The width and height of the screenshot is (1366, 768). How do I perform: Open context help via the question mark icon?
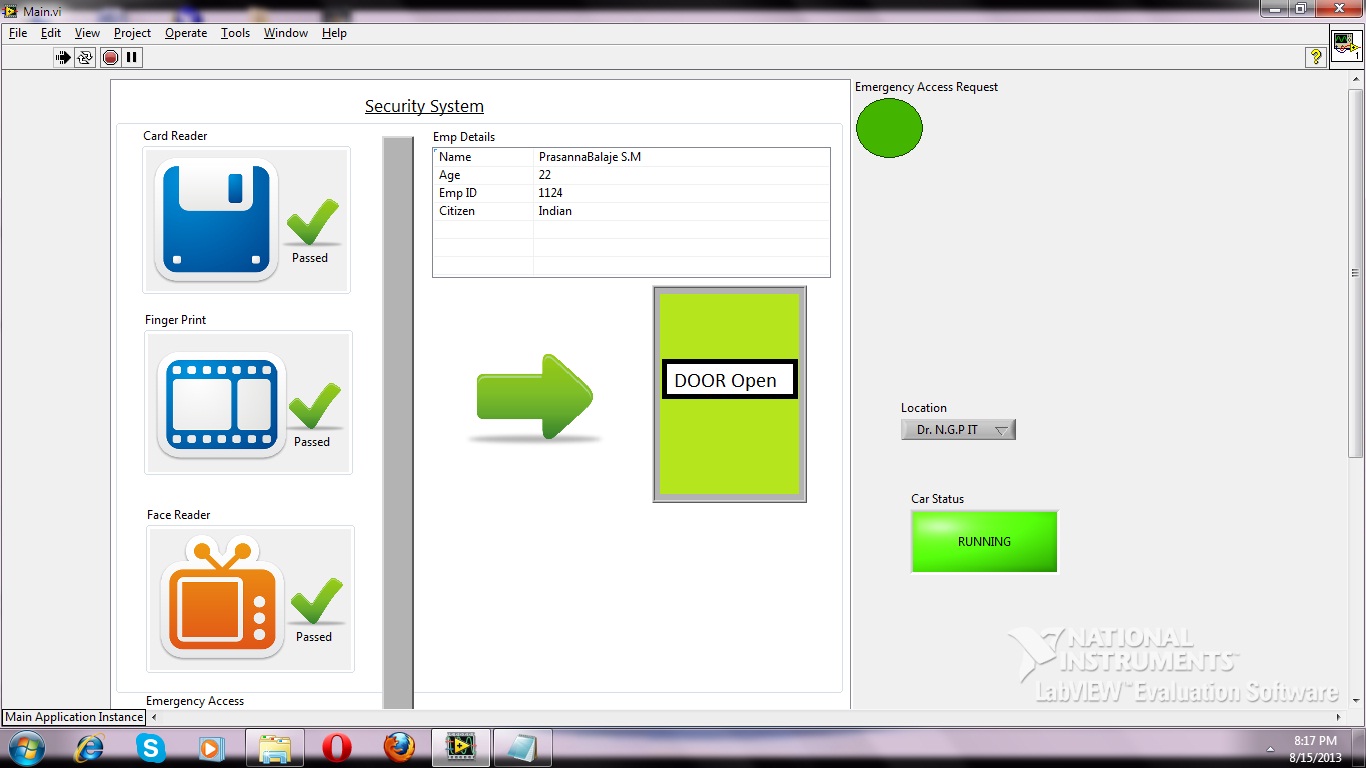1315,57
